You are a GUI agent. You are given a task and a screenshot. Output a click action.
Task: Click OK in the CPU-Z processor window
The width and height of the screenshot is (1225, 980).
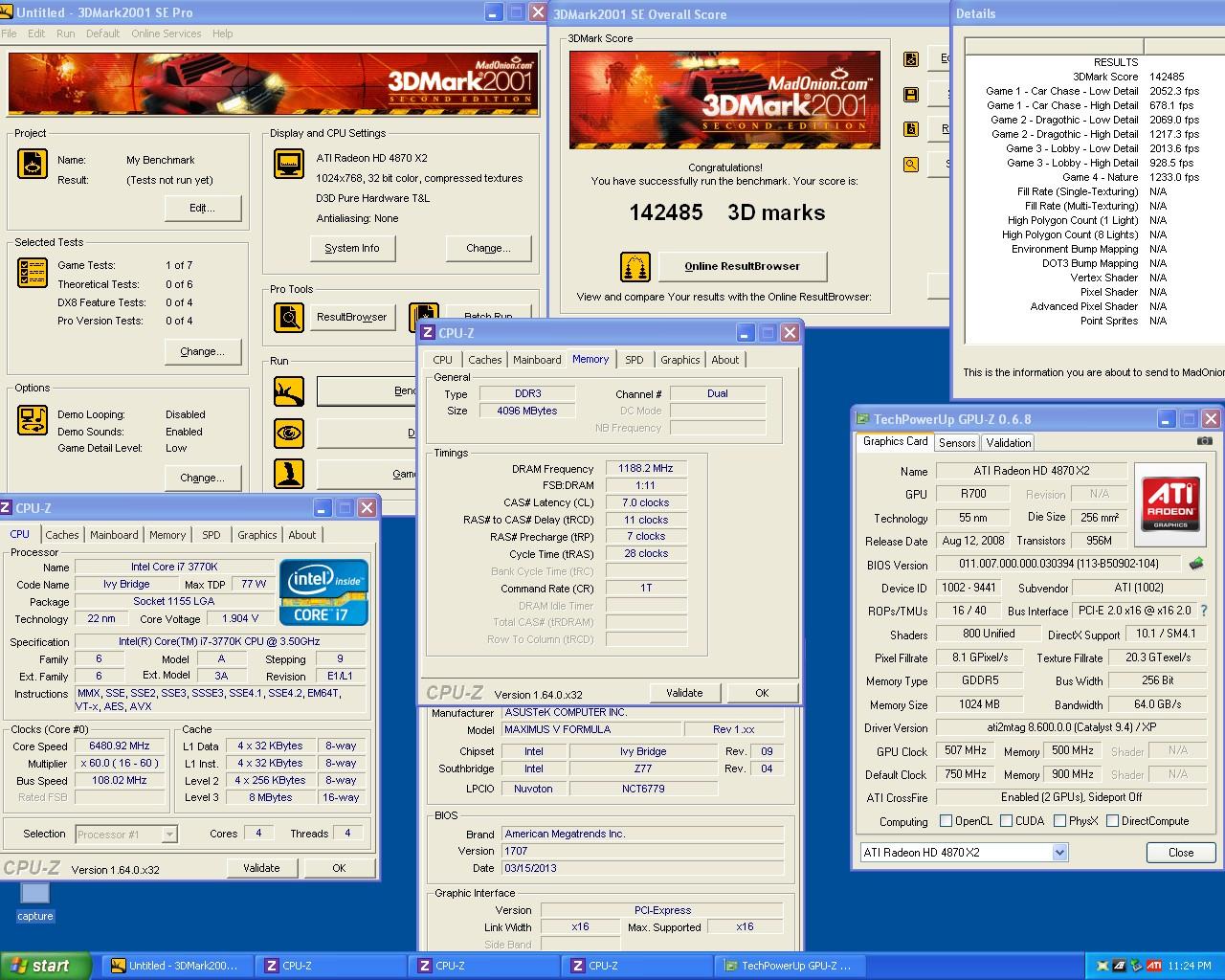point(339,868)
